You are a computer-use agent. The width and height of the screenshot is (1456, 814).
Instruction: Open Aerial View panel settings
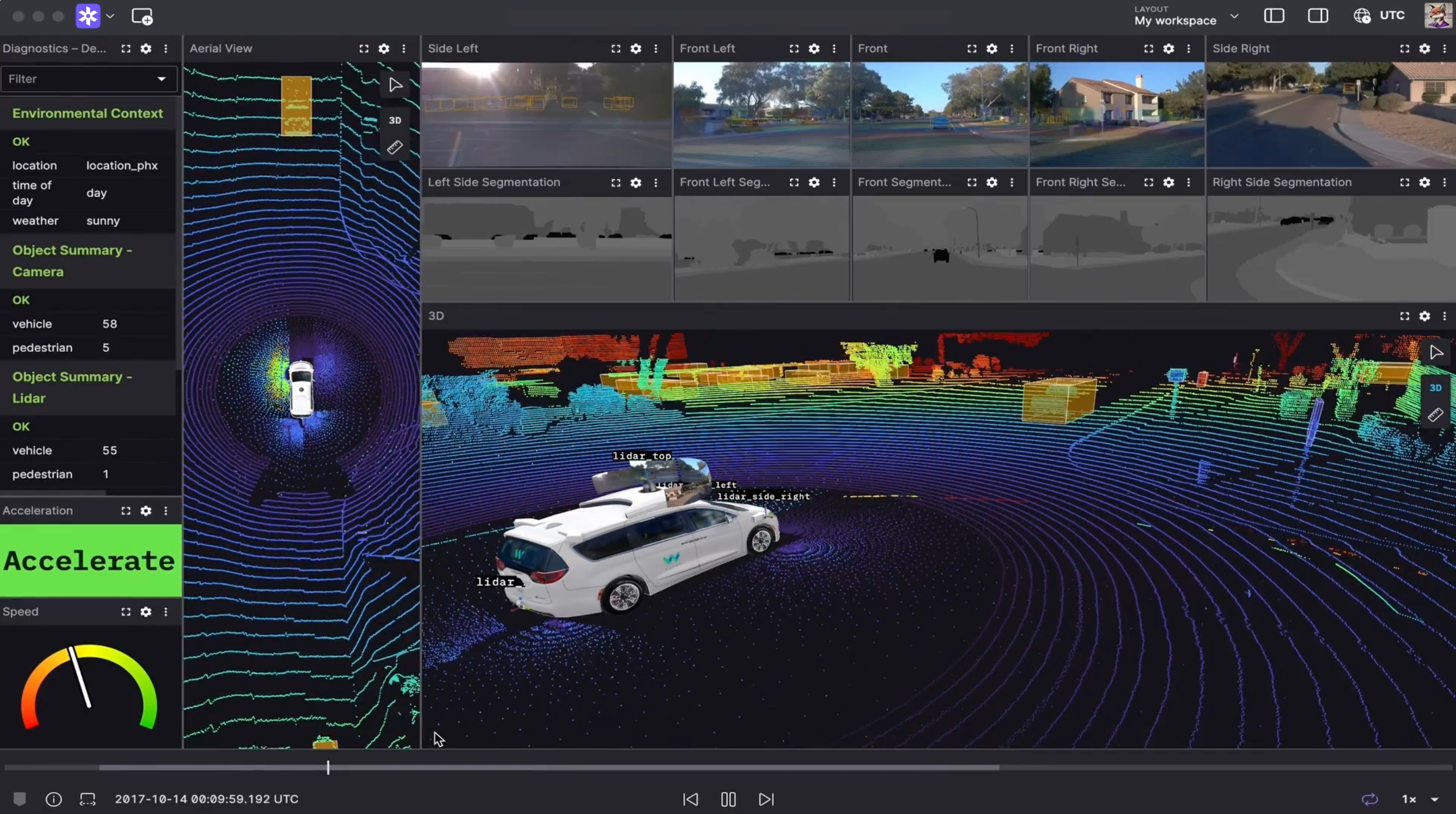pyautogui.click(x=384, y=48)
